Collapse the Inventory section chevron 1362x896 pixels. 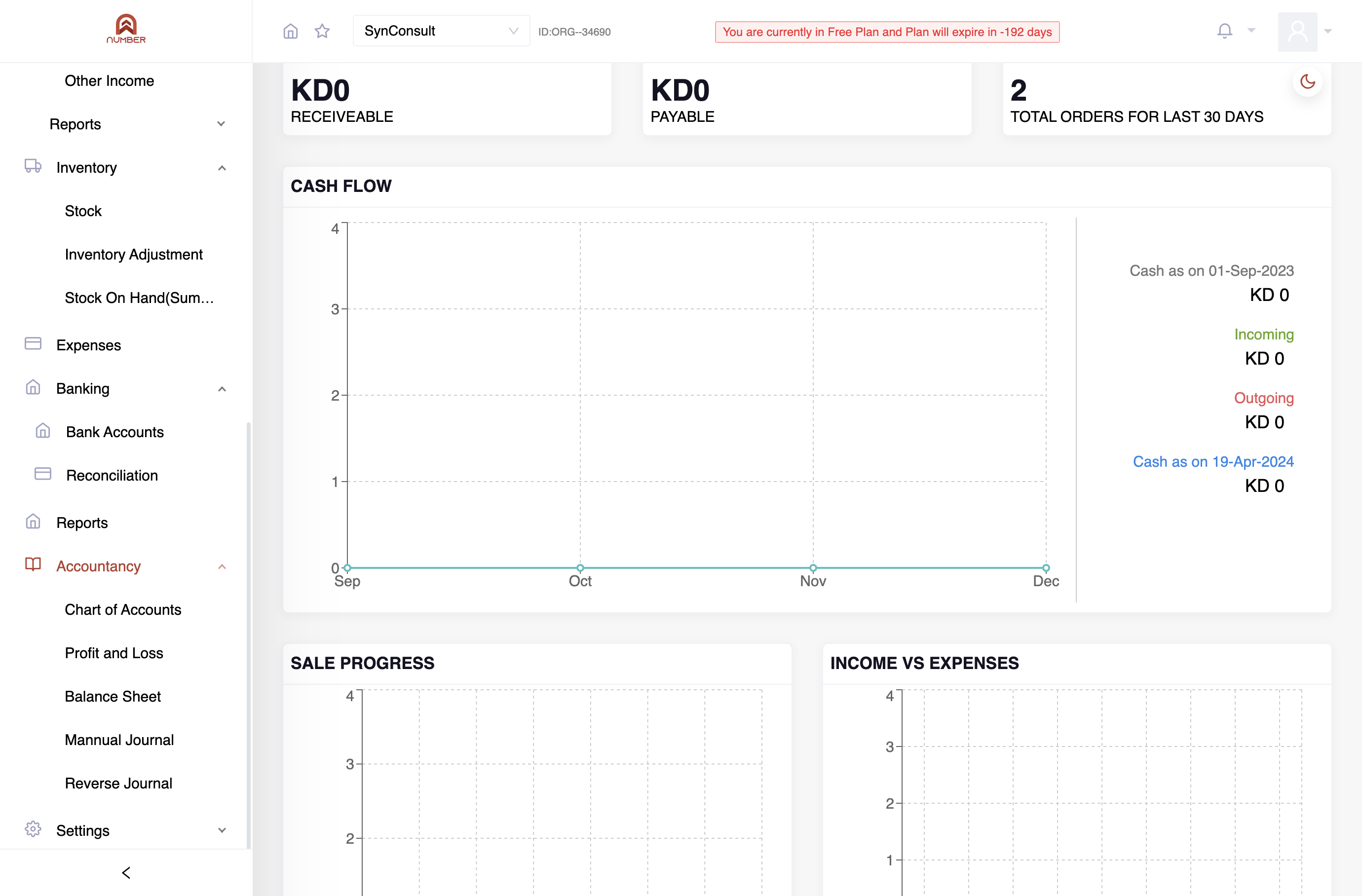(222, 168)
